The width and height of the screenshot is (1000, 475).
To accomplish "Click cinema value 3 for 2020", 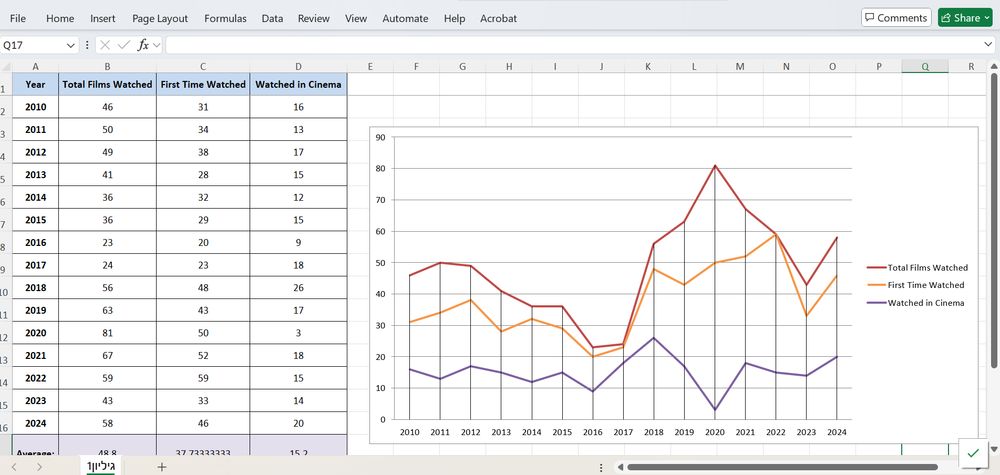I will click(x=298, y=333).
